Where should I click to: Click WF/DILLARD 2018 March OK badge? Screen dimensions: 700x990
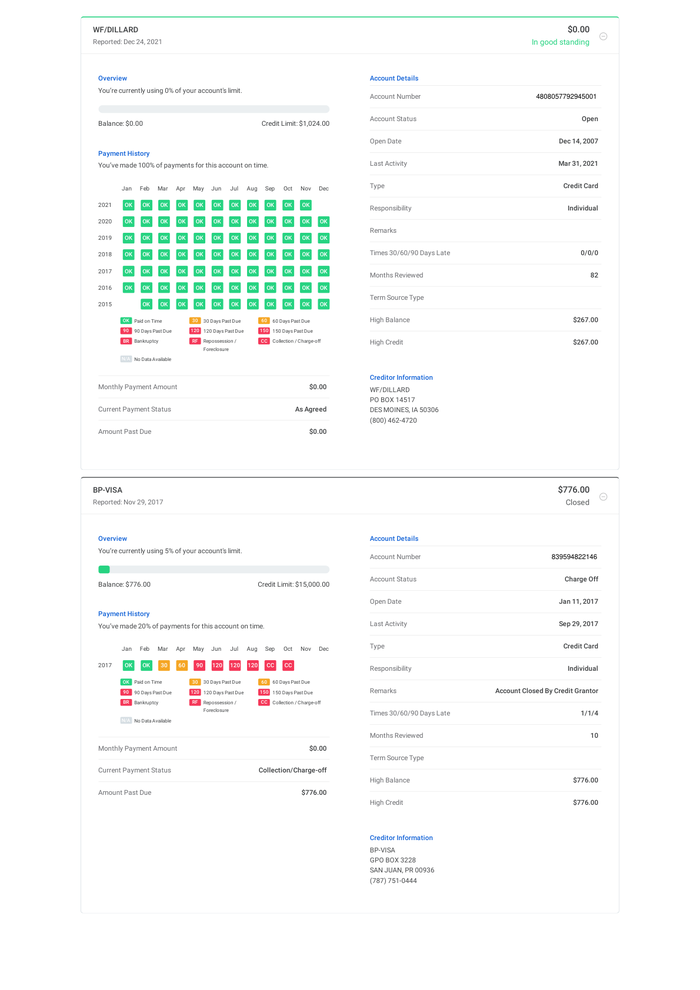[x=163, y=254]
